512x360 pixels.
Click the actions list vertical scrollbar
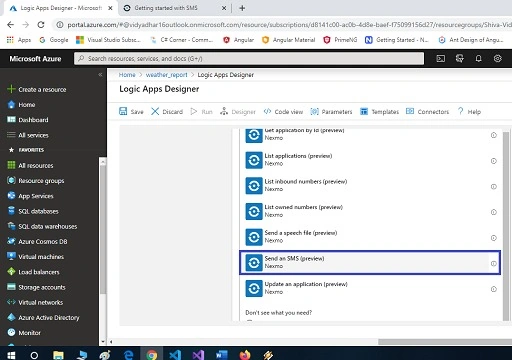(x=506, y=225)
